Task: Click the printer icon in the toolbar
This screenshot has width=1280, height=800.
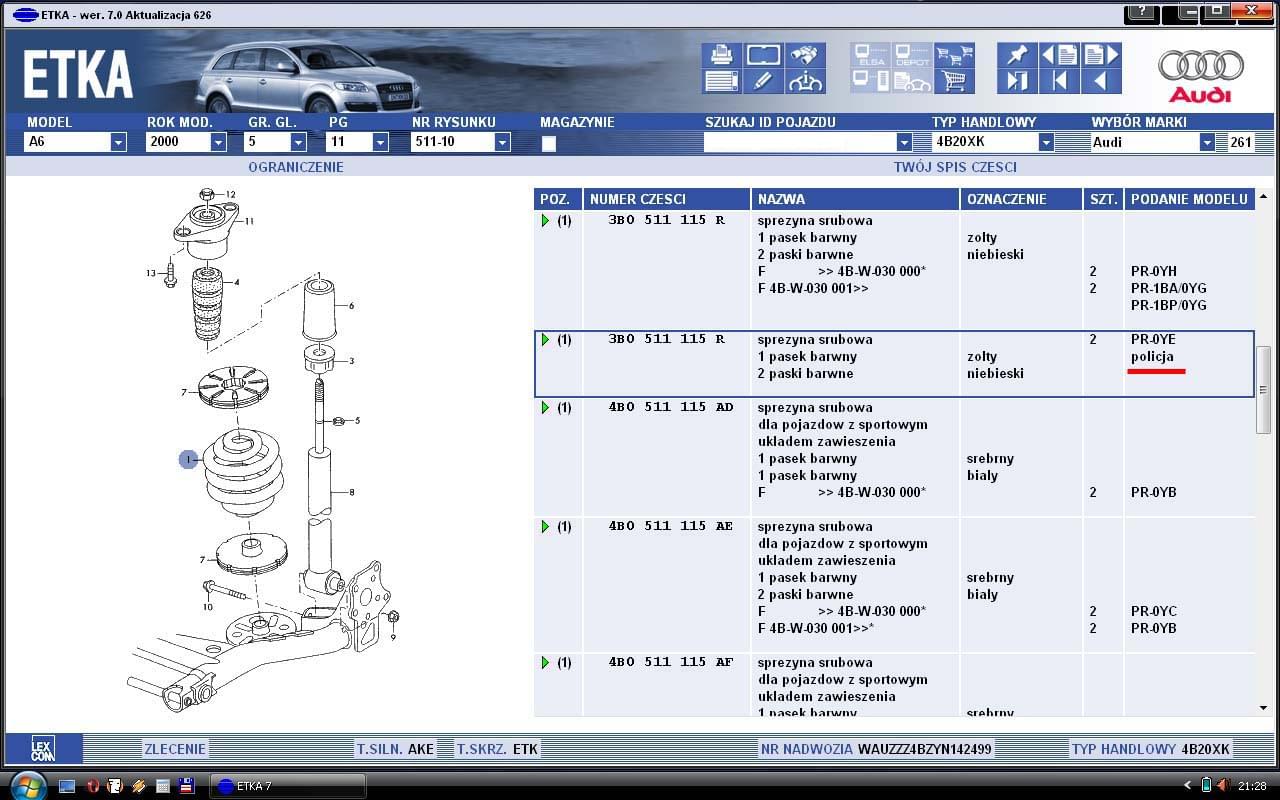Action: [721, 55]
